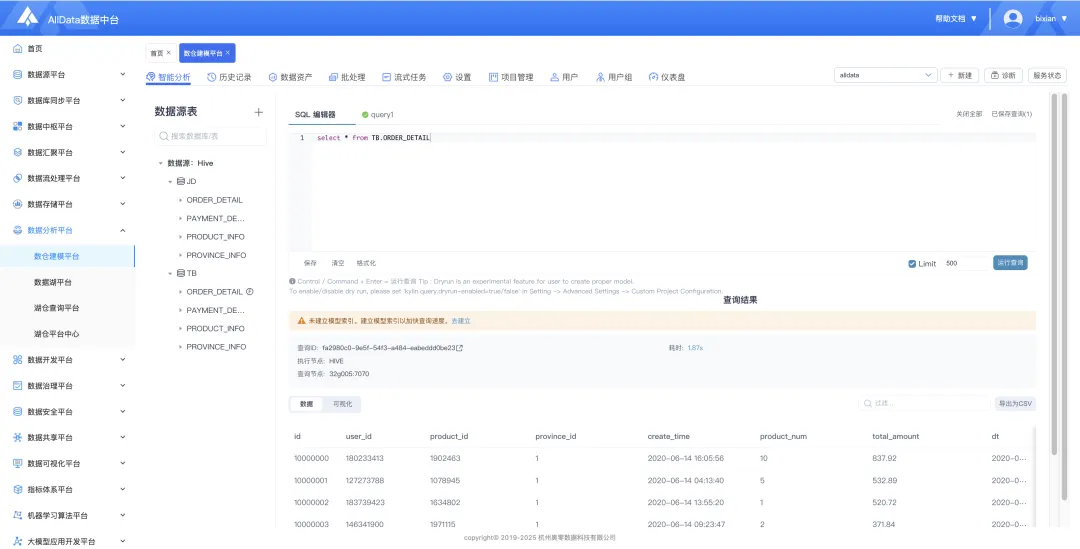
Task: Click the 导出为CSV button
Action: (x=1015, y=404)
